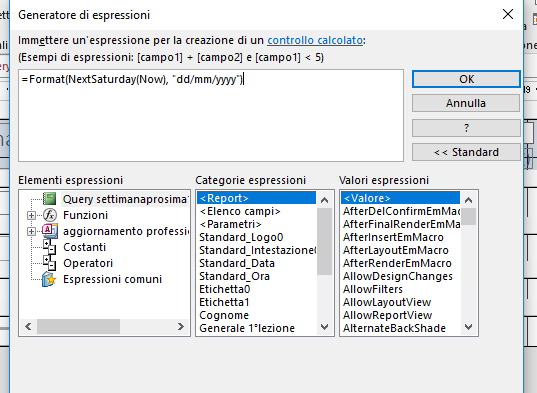Expand the aggiornamento professionale node
This screenshot has height=393, width=537.
click(x=31, y=231)
